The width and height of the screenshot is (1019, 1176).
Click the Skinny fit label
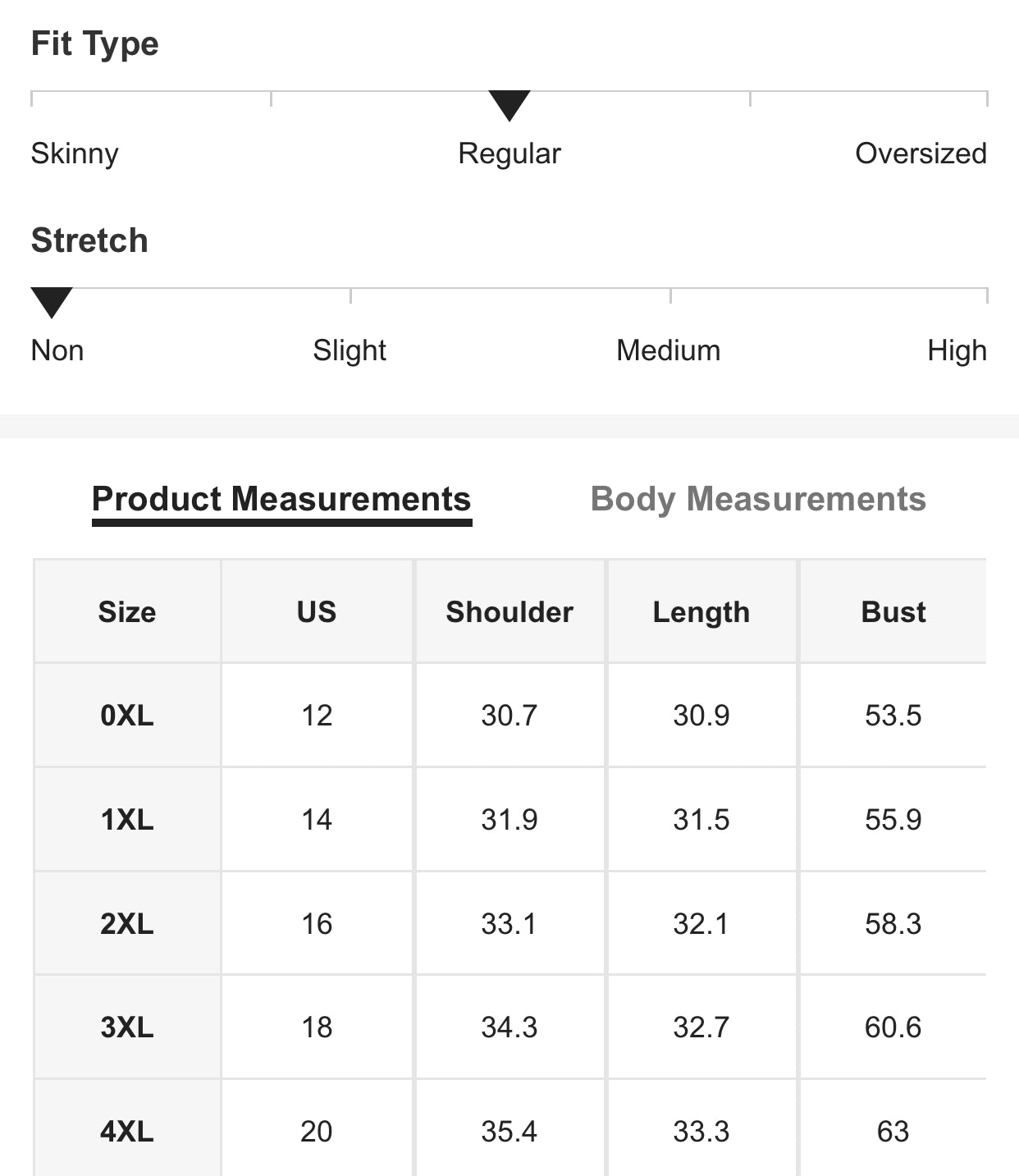(x=75, y=153)
